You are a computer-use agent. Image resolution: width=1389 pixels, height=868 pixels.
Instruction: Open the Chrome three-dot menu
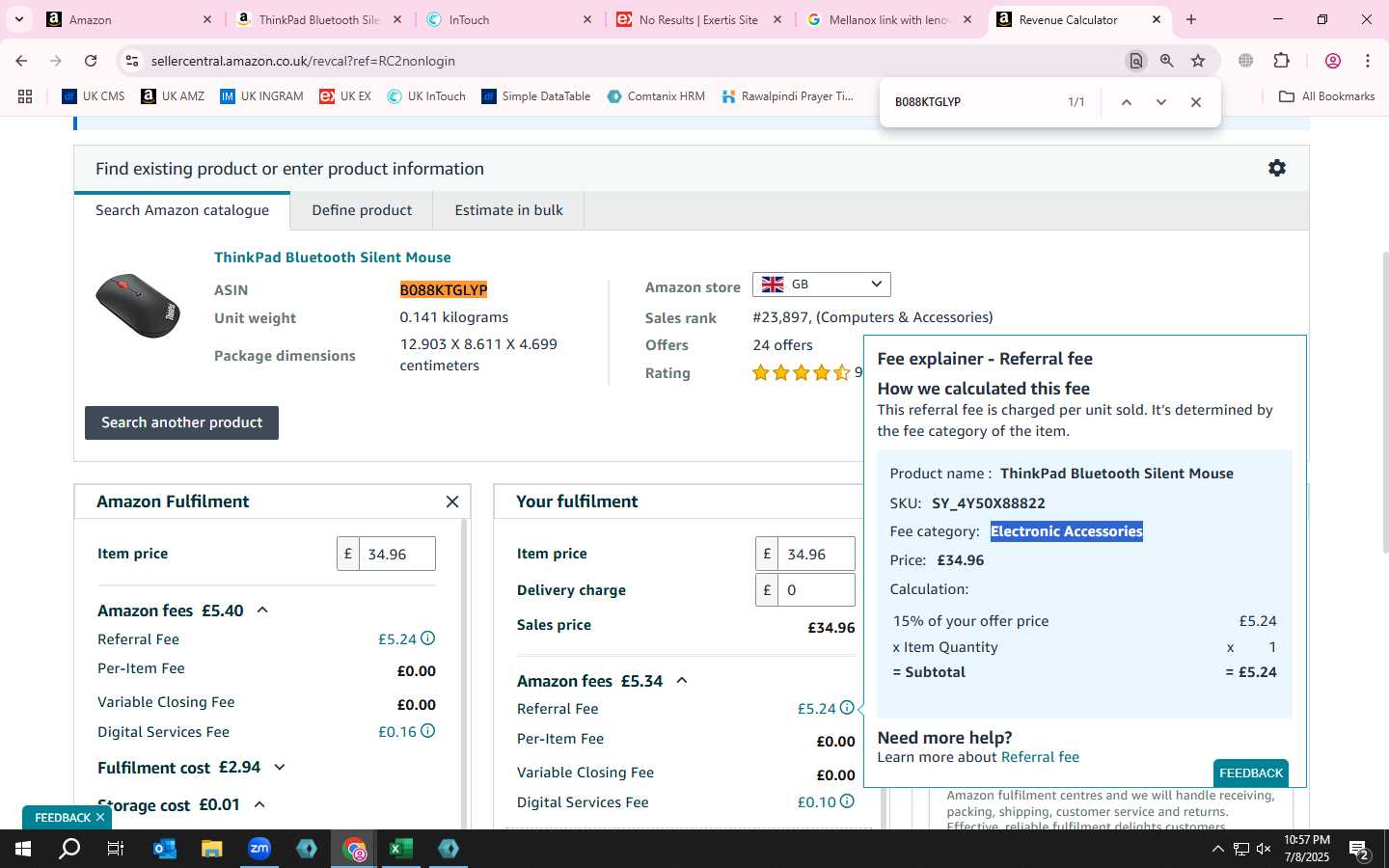pos(1368,61)
